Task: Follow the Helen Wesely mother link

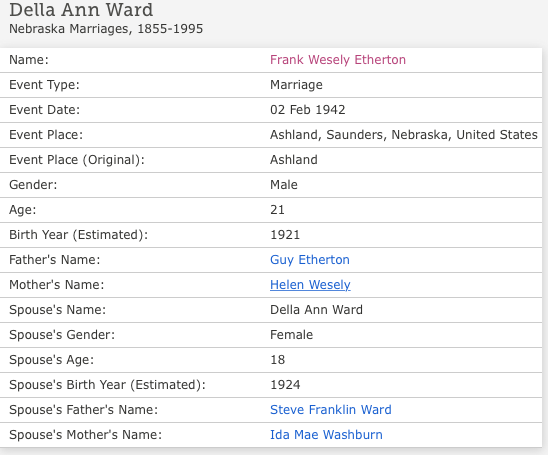Action: (310, 284)
